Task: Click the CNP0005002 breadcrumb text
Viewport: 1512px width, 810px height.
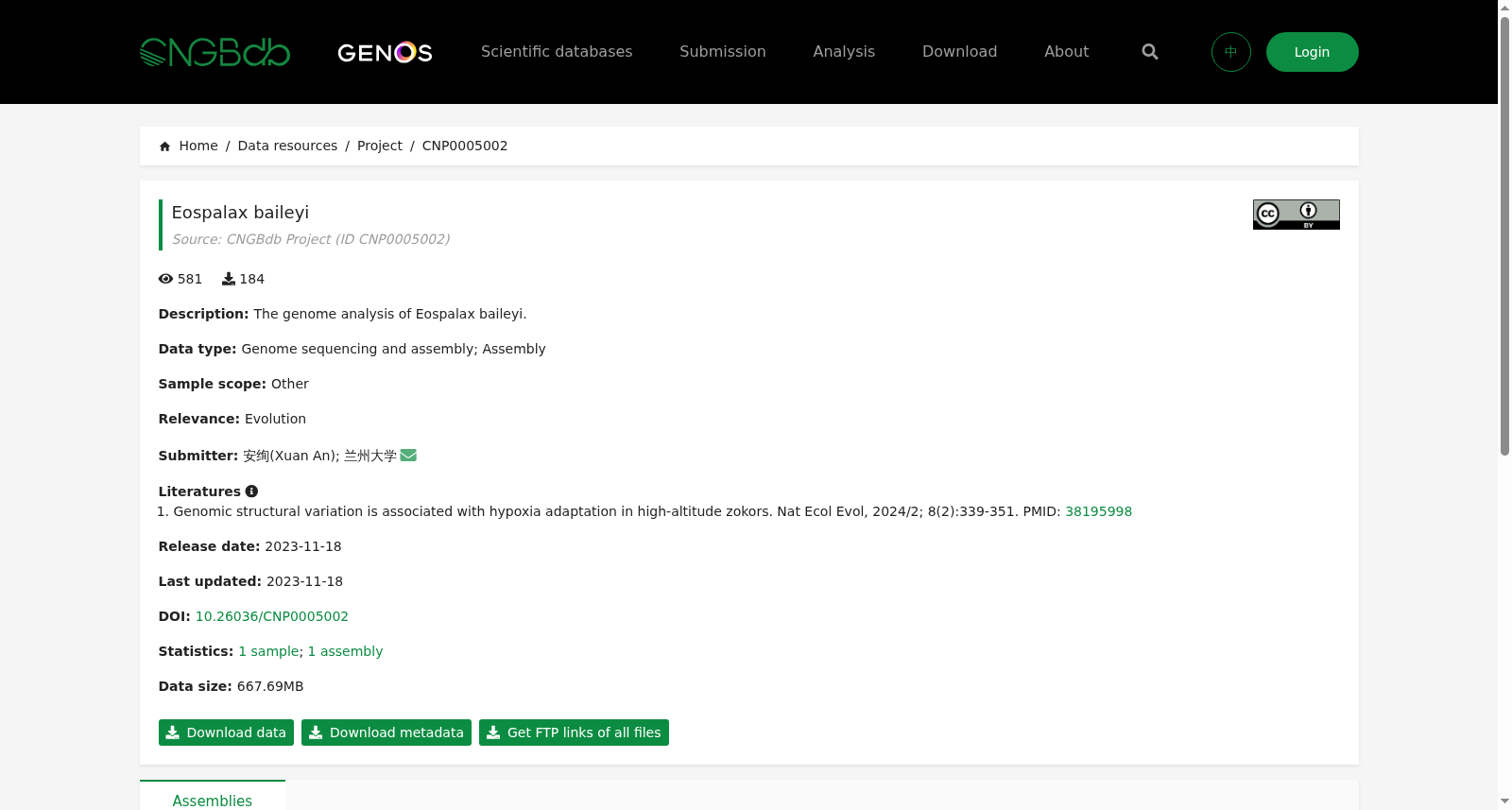Action: (x=465, y=146)
